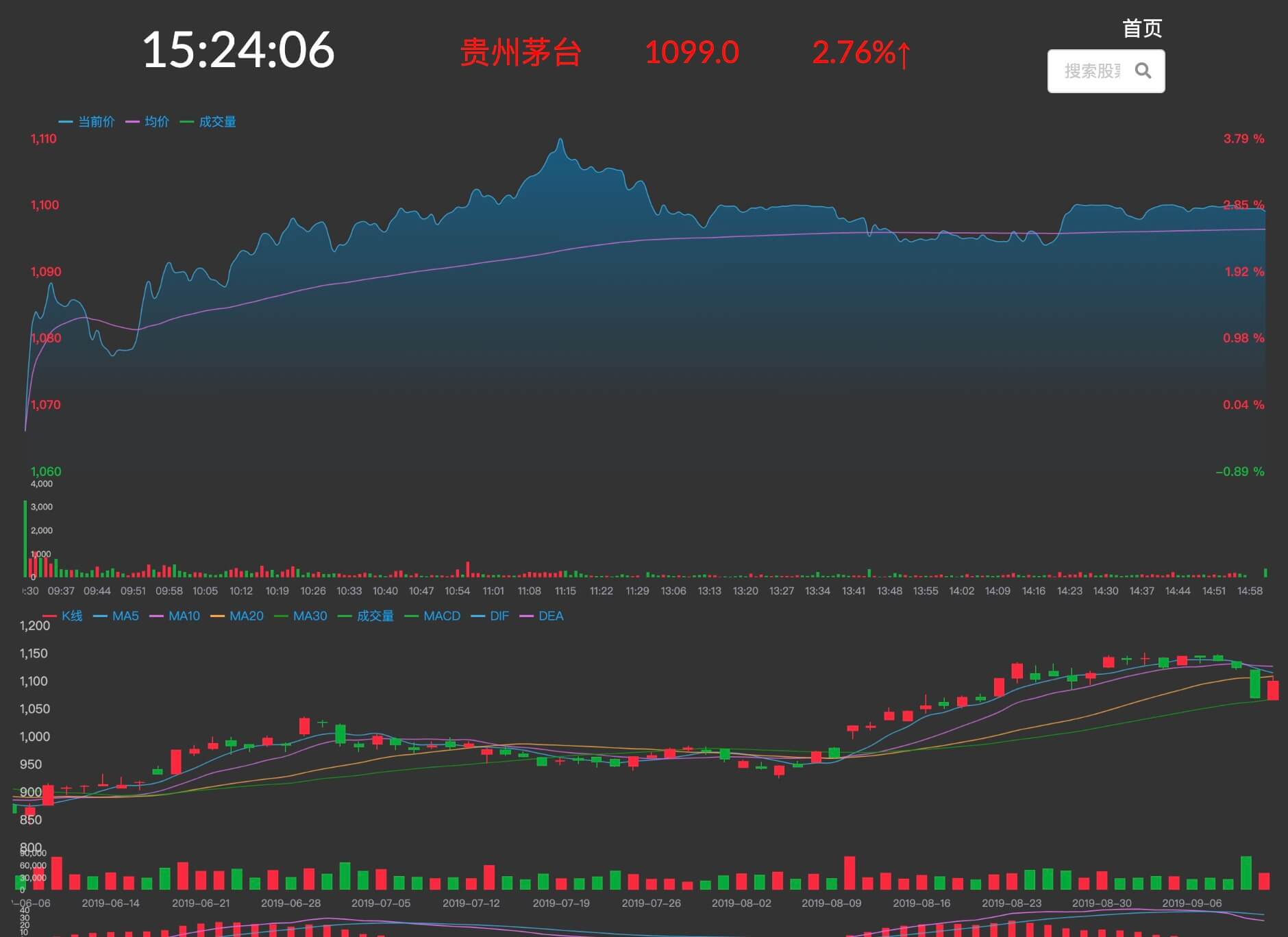Click the 1,090 price axis label

(x=45, y=271)
